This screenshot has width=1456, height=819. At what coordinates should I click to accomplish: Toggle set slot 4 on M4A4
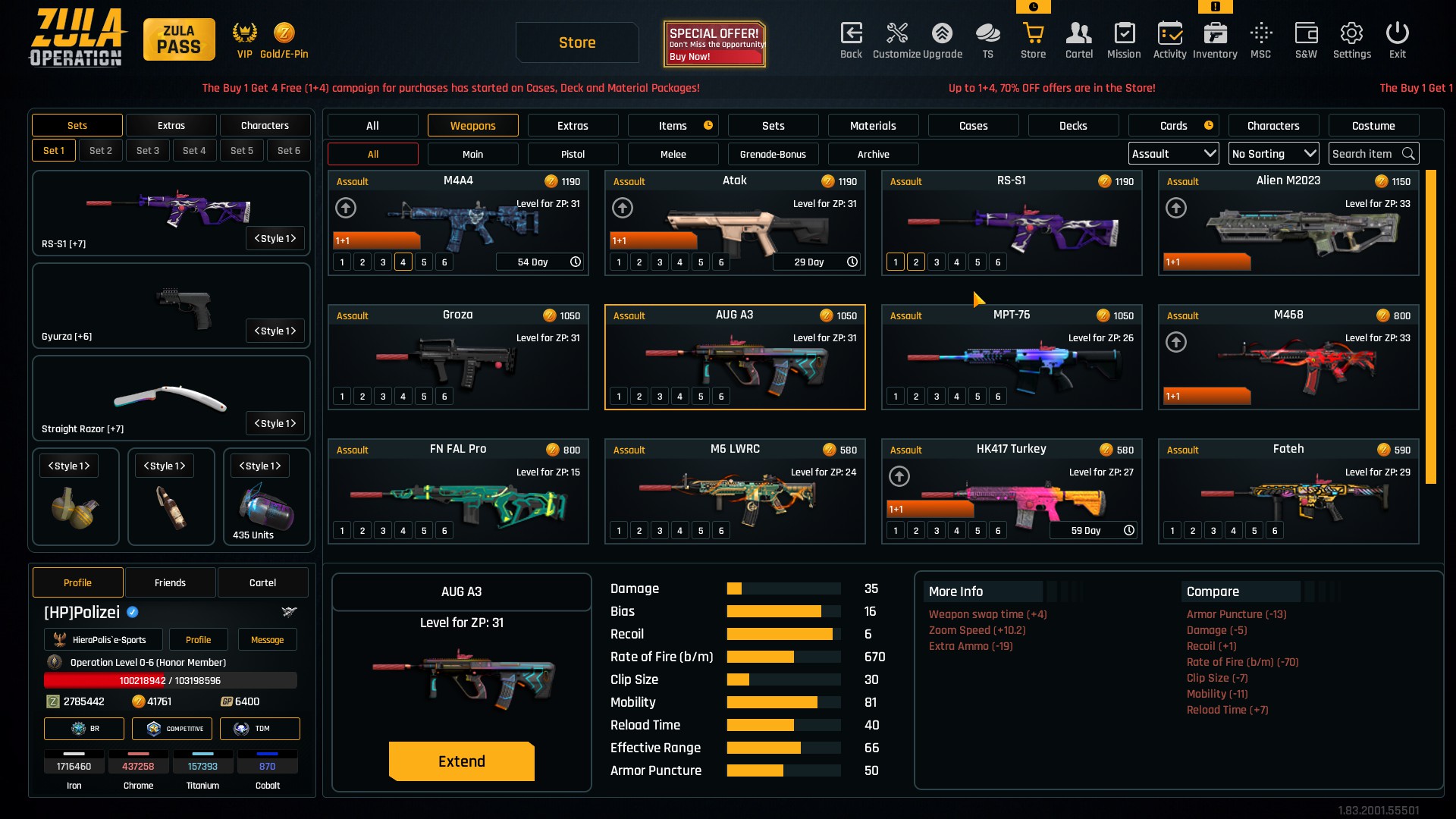[x=403, y=262]
